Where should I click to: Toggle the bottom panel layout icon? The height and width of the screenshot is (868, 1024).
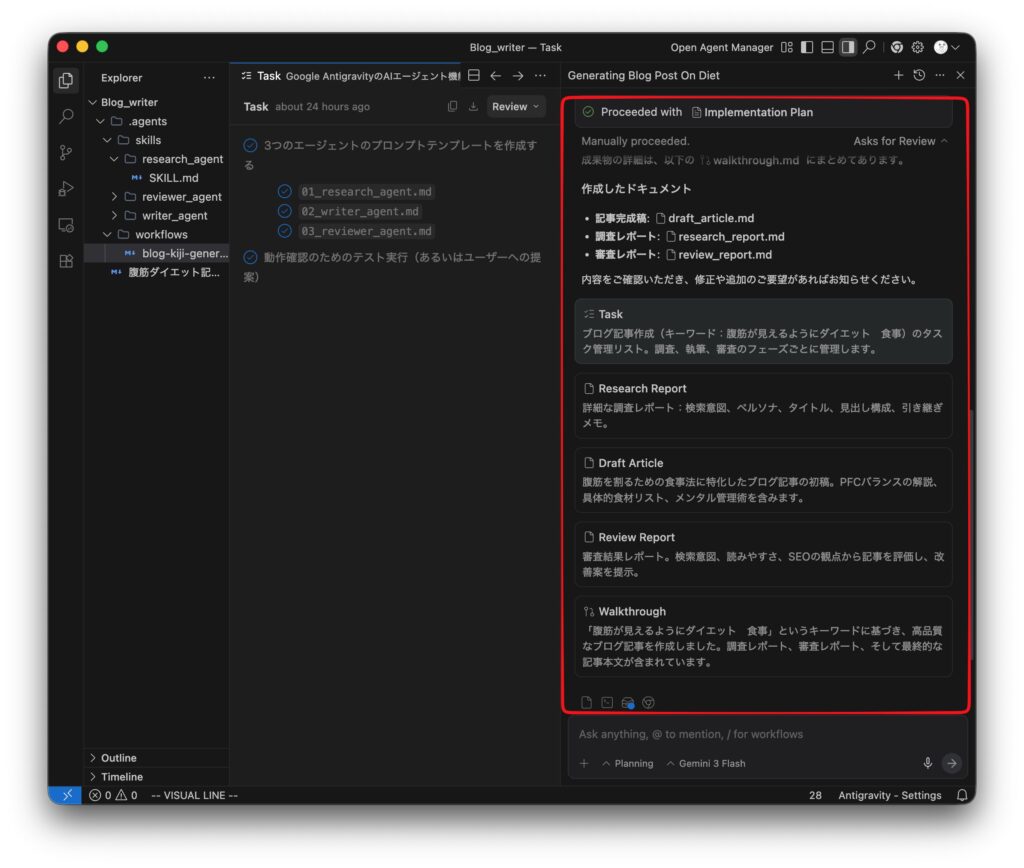click(827, 47)
